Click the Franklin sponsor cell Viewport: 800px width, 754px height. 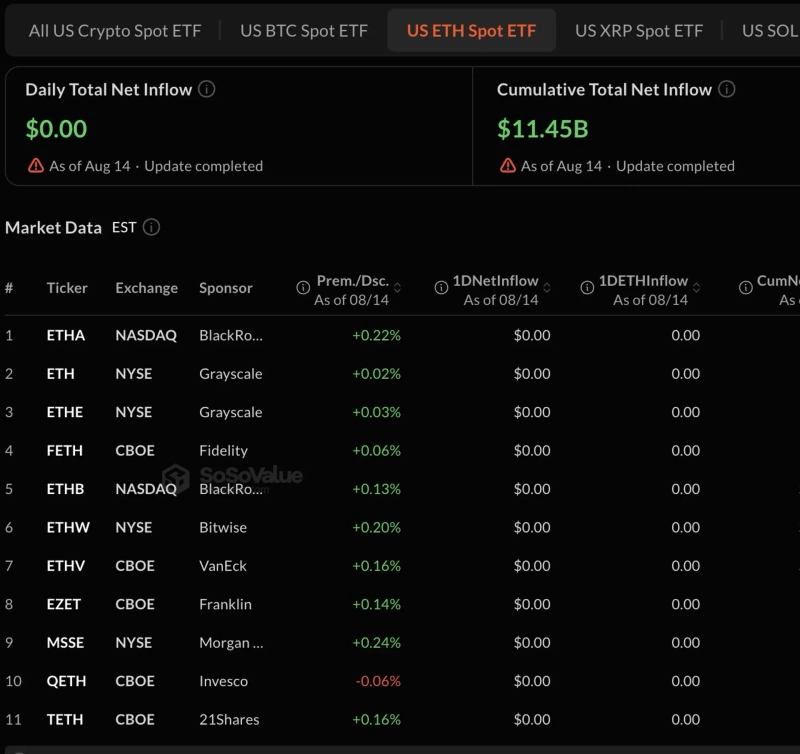coord(225,604)
